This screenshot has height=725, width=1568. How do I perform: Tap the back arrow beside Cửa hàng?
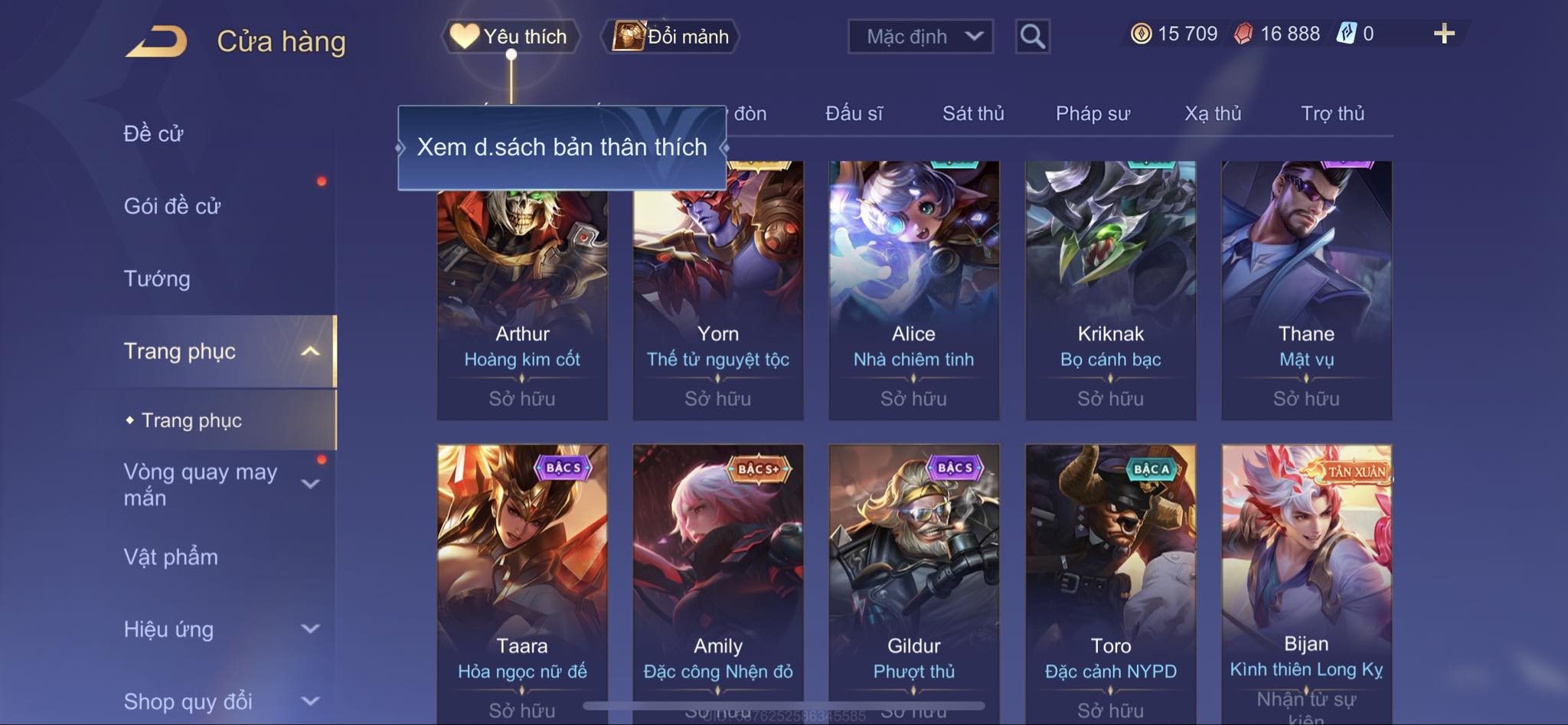(x=157, y=41)
